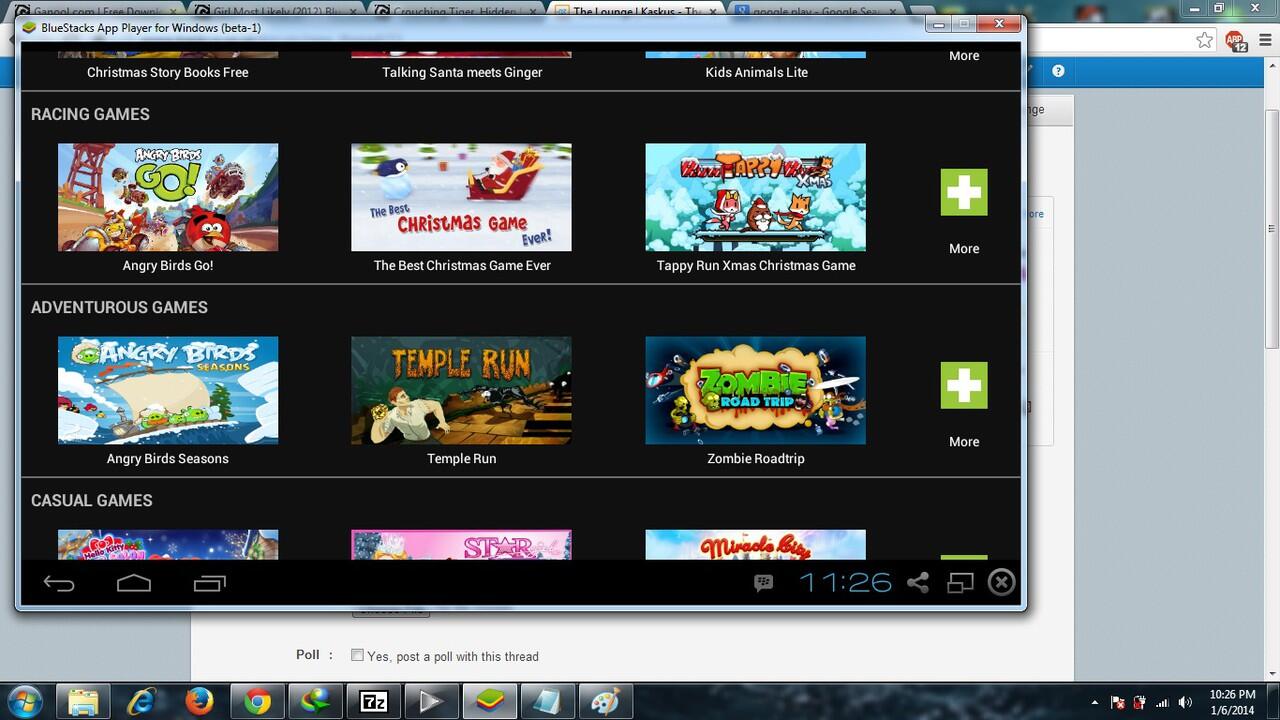Open BlueStacks notifications chat icon
This screenshot has width=1280, height=720.
[x=764, y=583]
